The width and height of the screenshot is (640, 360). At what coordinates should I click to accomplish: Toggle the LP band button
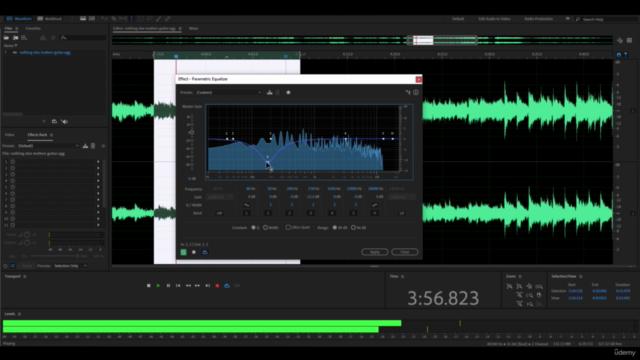(402, 213)
